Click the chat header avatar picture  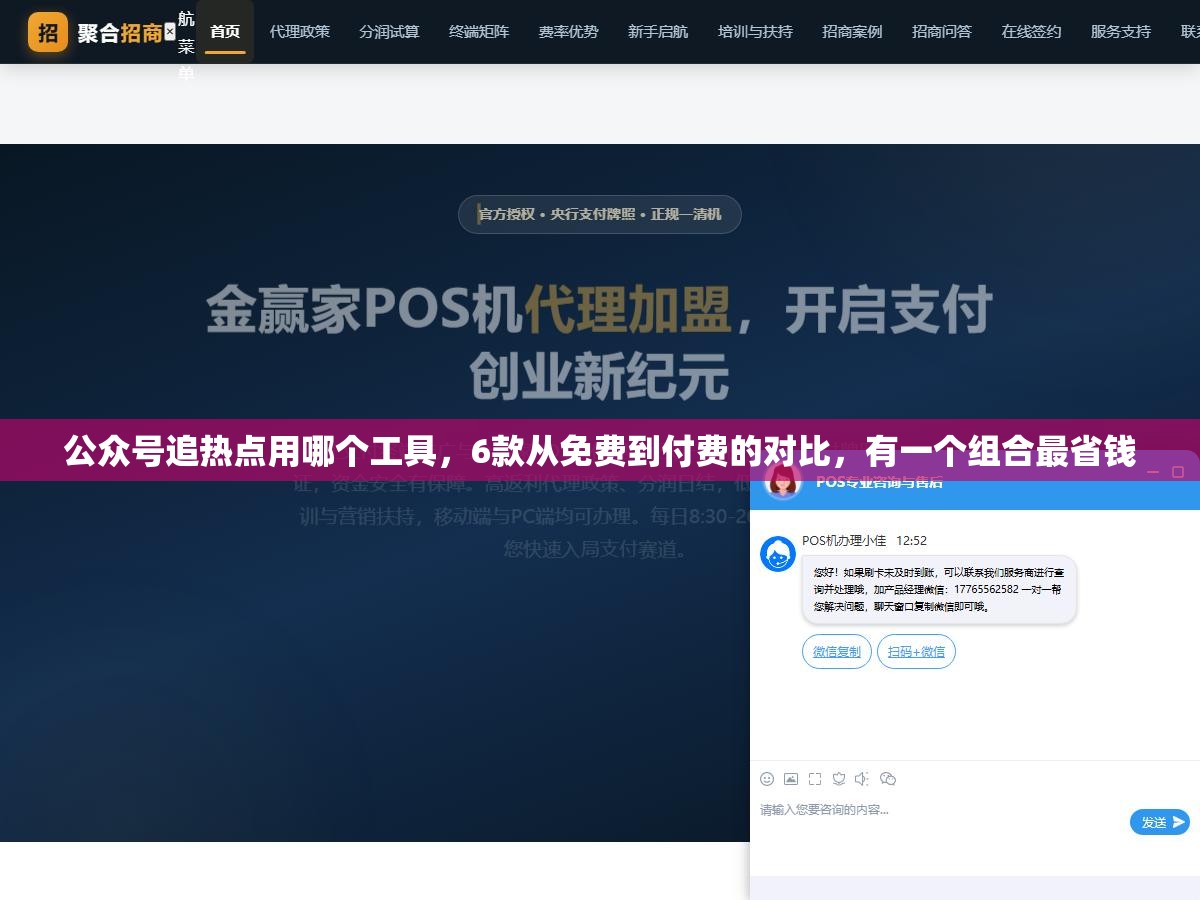[x=783, y=482]
